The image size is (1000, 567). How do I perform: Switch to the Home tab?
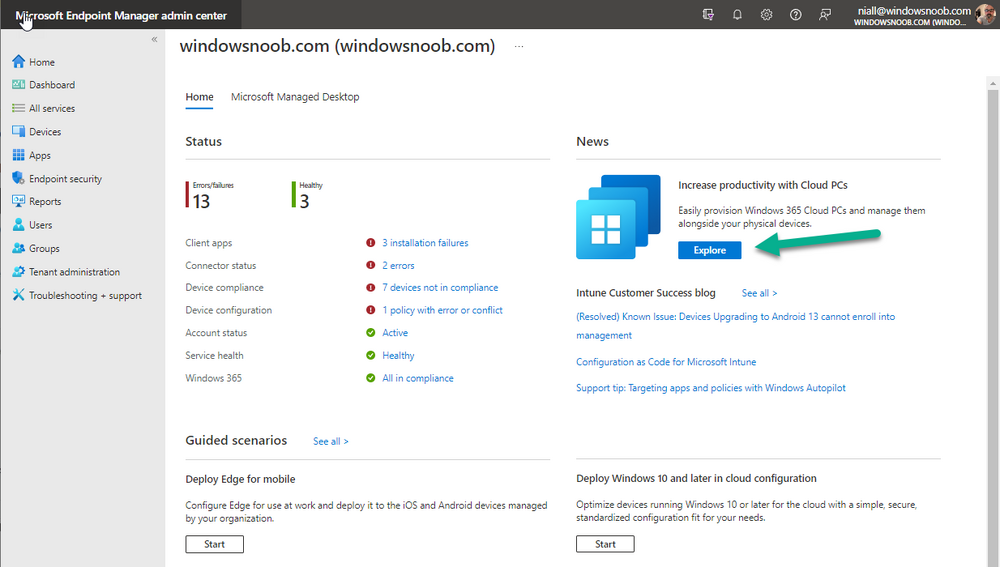[200, 97]
